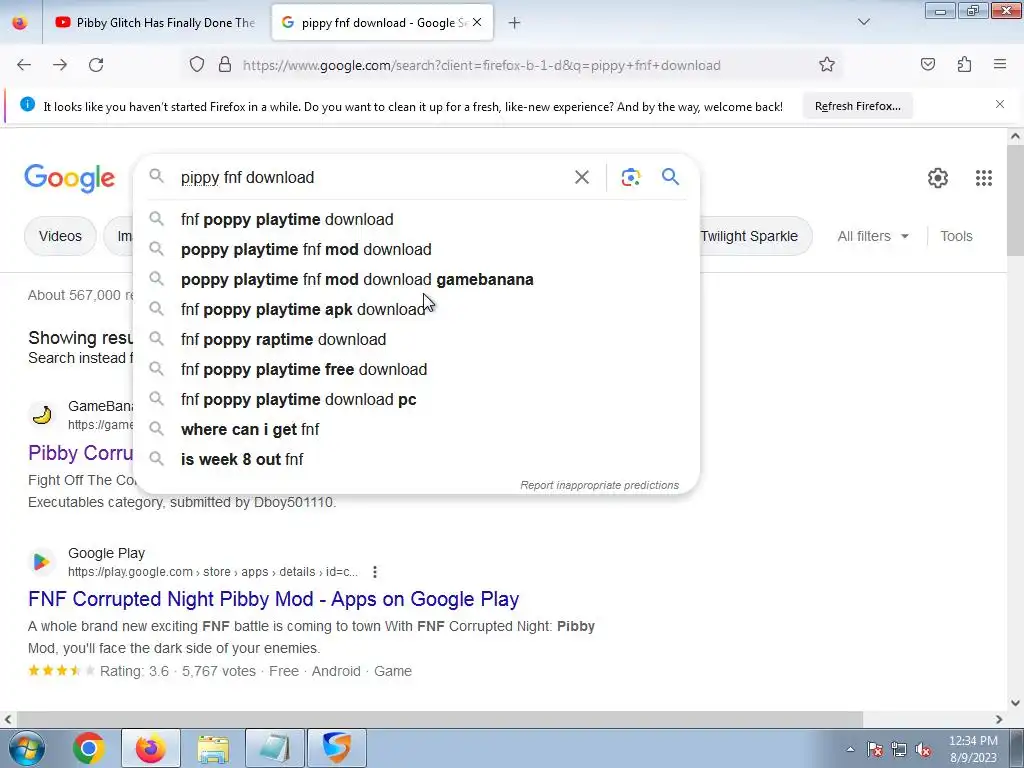Click the Action Center flag icon

(875, 749)
